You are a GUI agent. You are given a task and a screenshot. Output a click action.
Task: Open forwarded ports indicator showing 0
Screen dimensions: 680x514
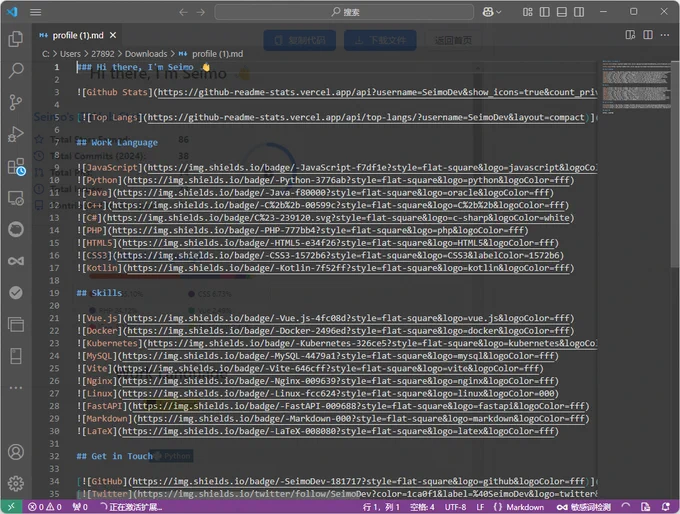click(80, 507)
